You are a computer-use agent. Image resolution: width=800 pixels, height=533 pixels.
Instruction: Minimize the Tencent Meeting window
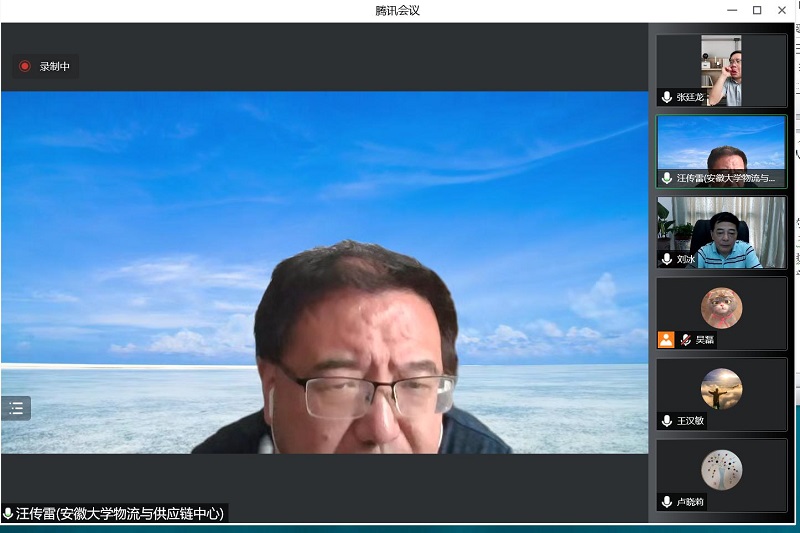729,10
